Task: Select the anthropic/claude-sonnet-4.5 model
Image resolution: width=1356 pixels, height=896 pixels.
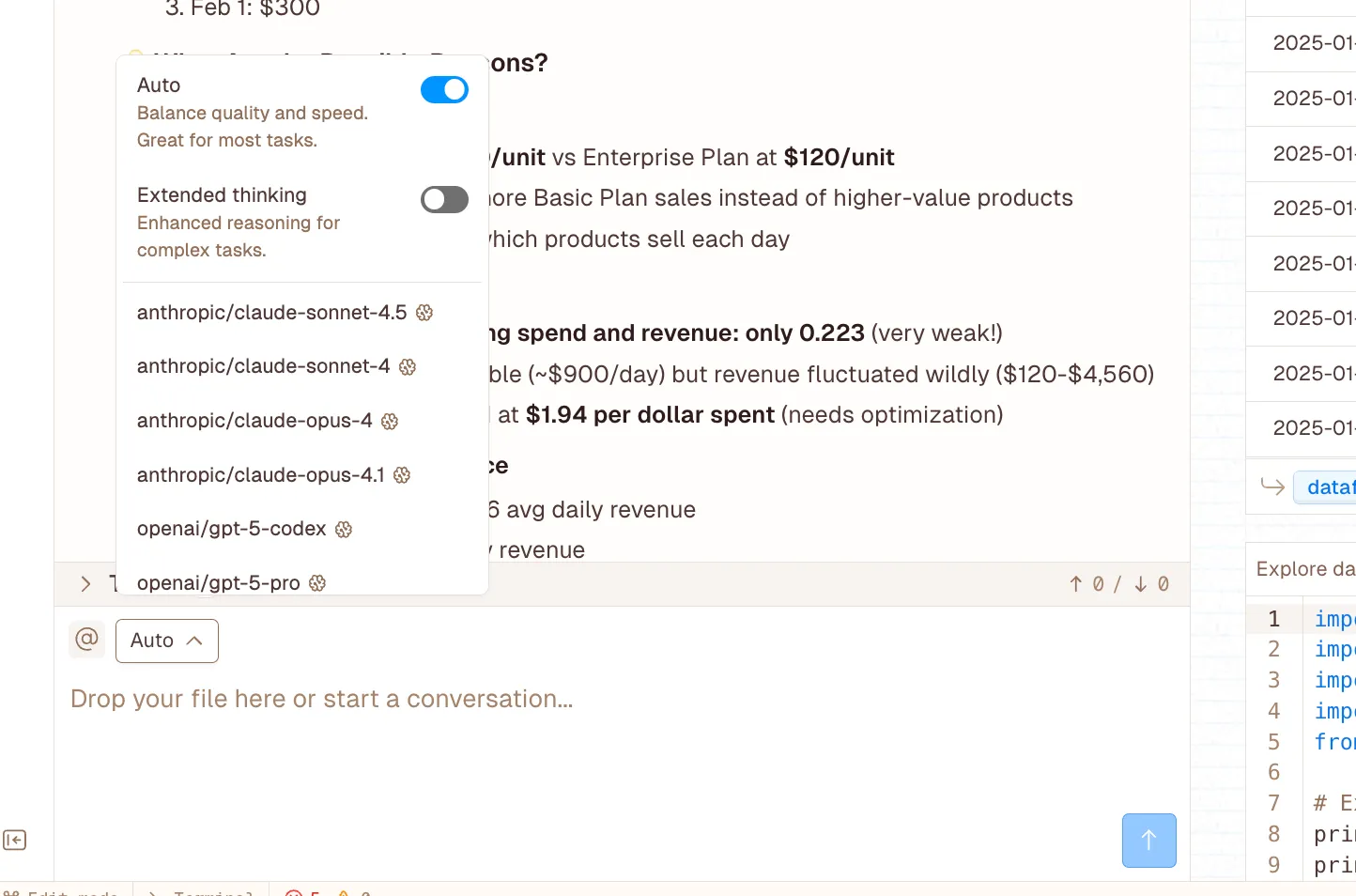Action: [x=271, y=313]
